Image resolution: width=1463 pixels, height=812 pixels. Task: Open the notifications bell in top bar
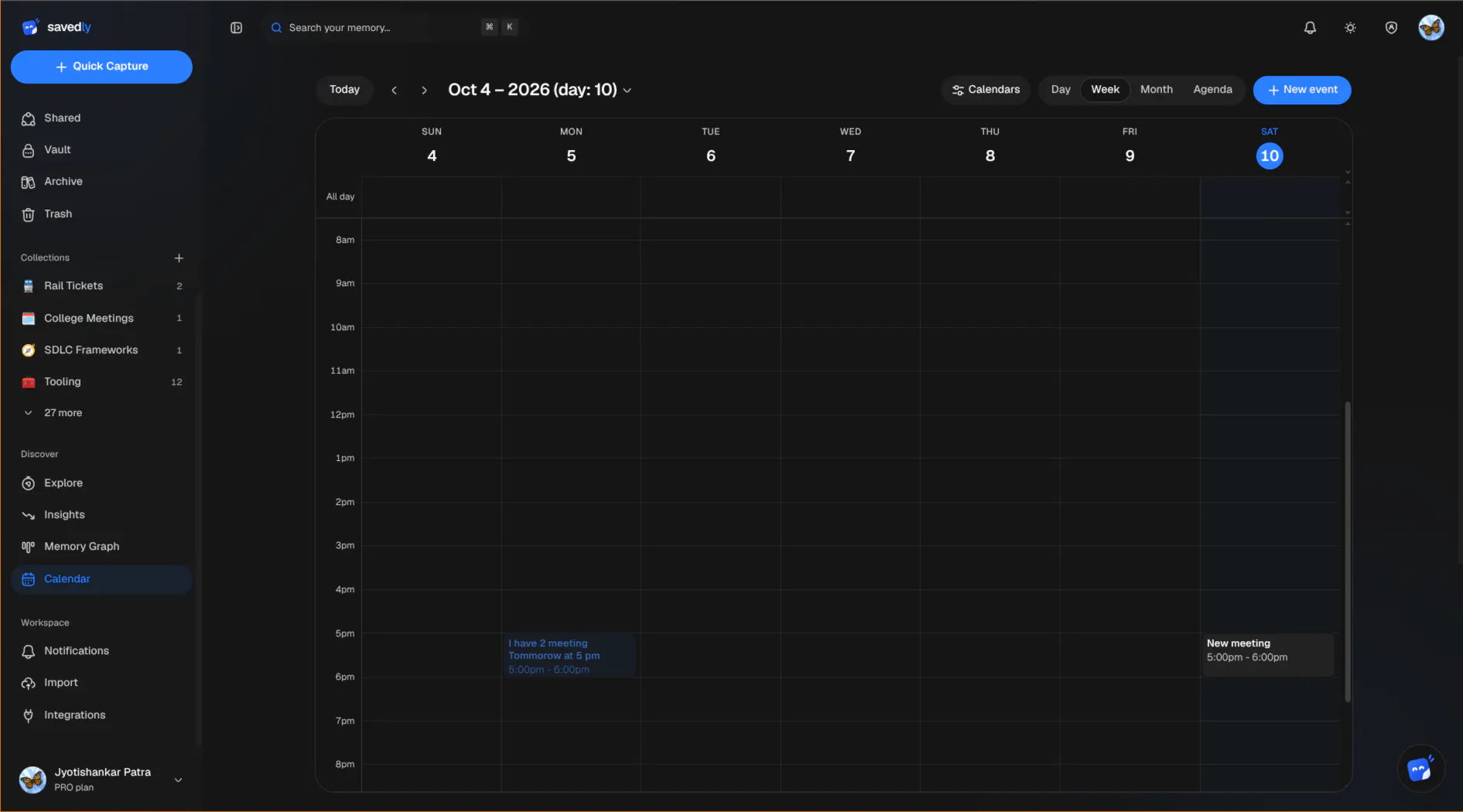pos(1310,28)
